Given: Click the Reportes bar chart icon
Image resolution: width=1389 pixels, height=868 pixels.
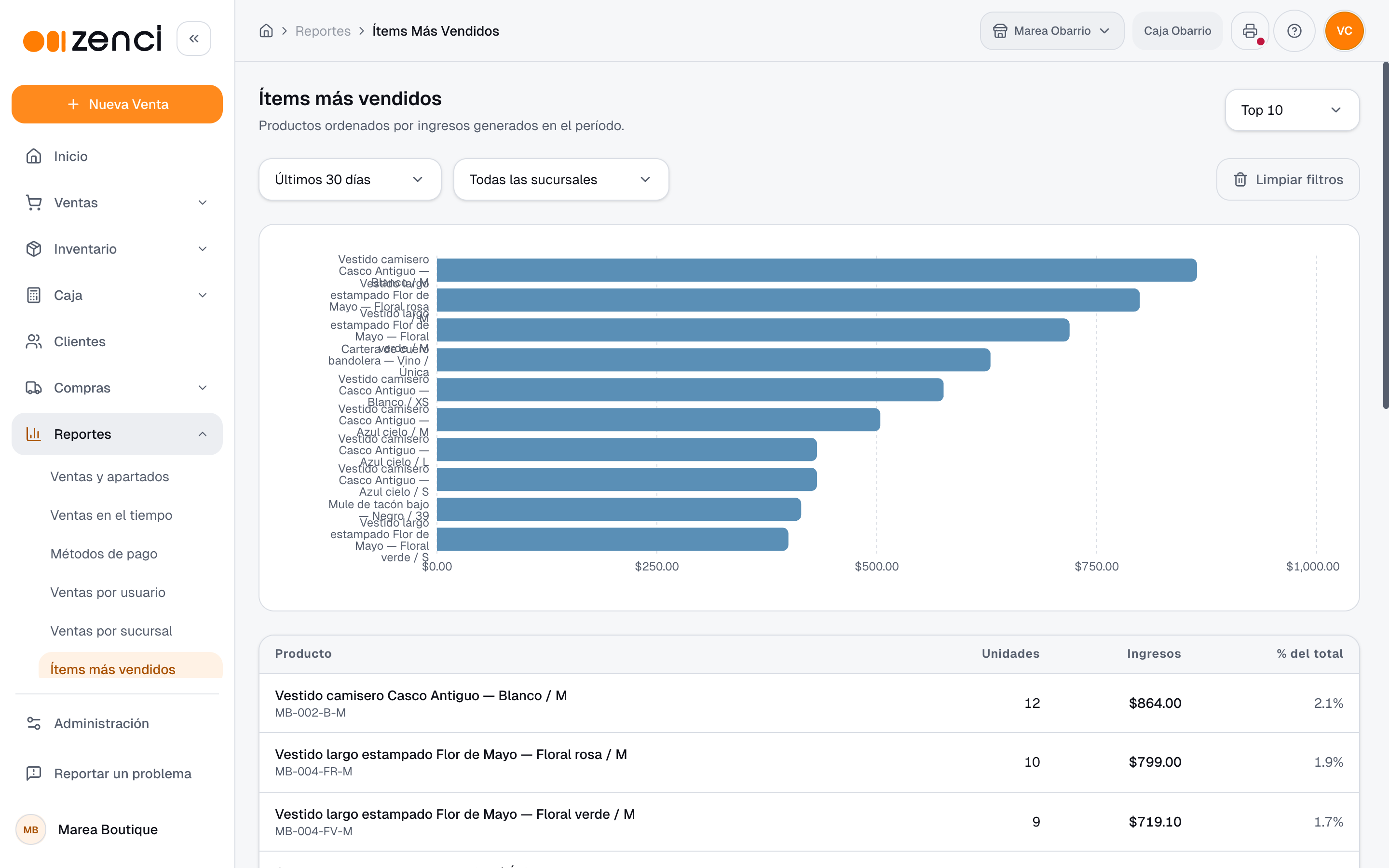Looking at the screenshot, I should click(x=34, y=434).
